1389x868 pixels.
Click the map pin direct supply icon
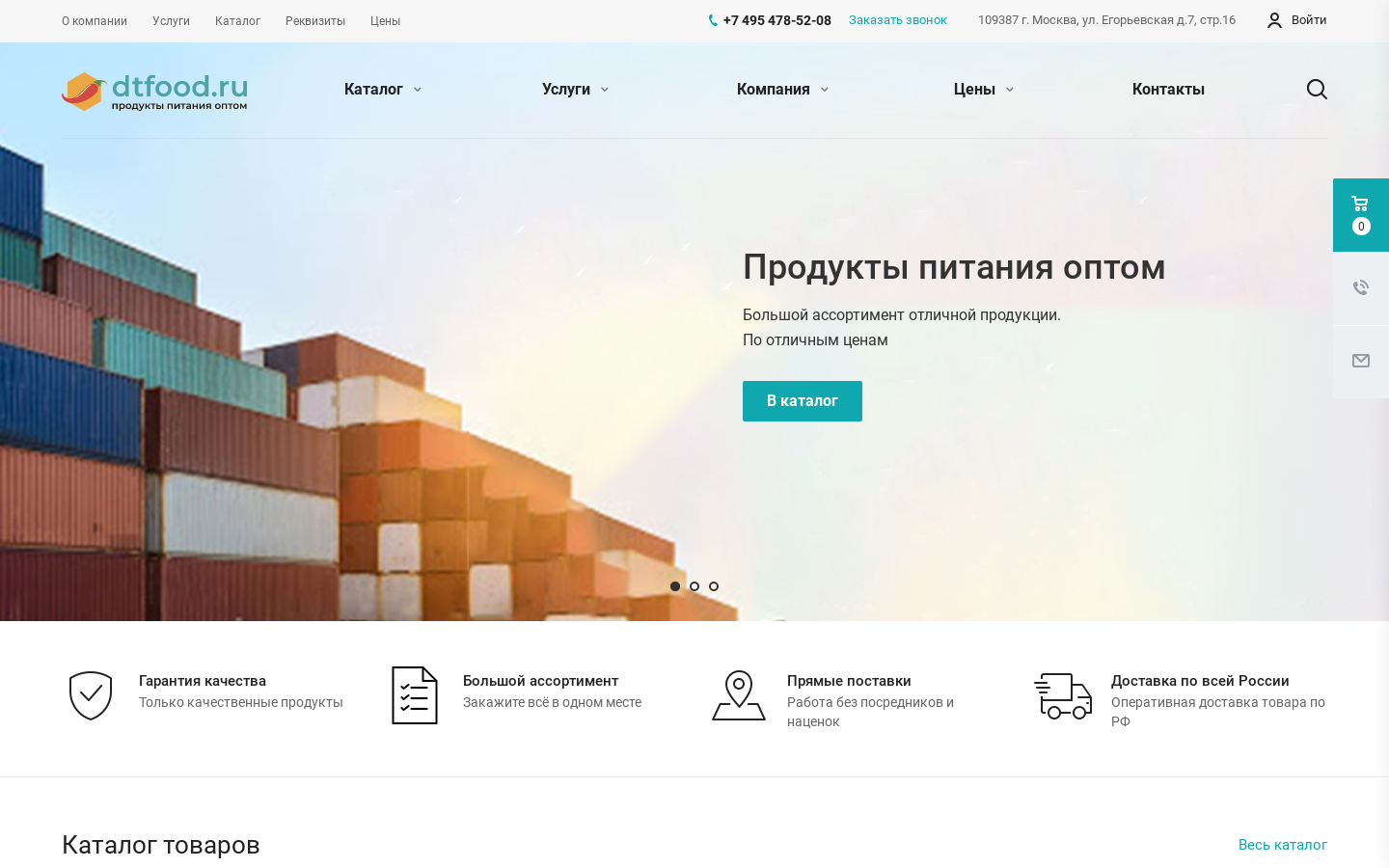(x=739, y=695)
